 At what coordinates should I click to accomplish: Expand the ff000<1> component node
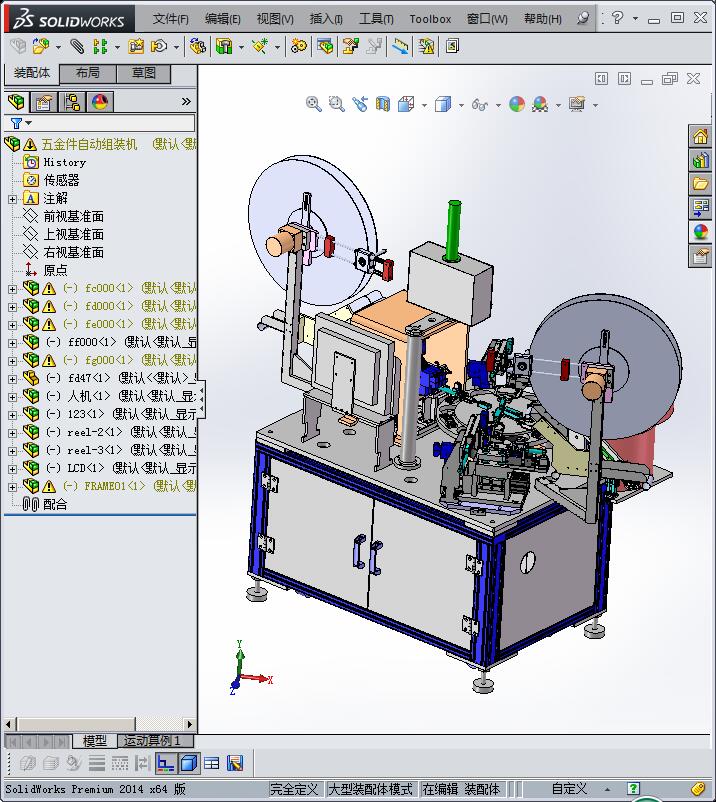coord(12,343)
